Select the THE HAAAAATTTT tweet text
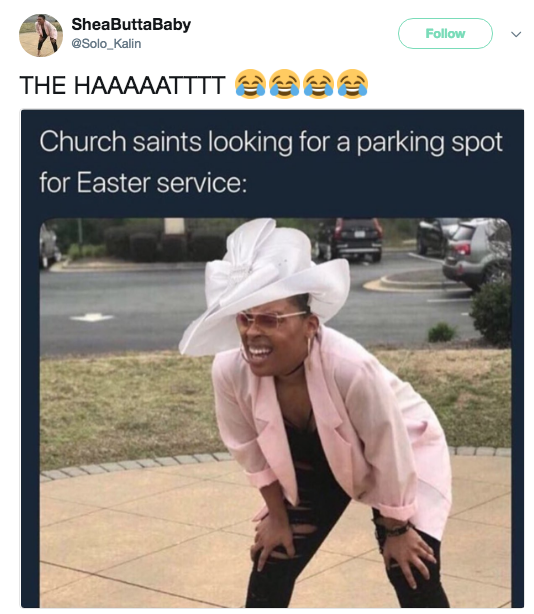This screenshot has height=614, width=534. [123, 85]
